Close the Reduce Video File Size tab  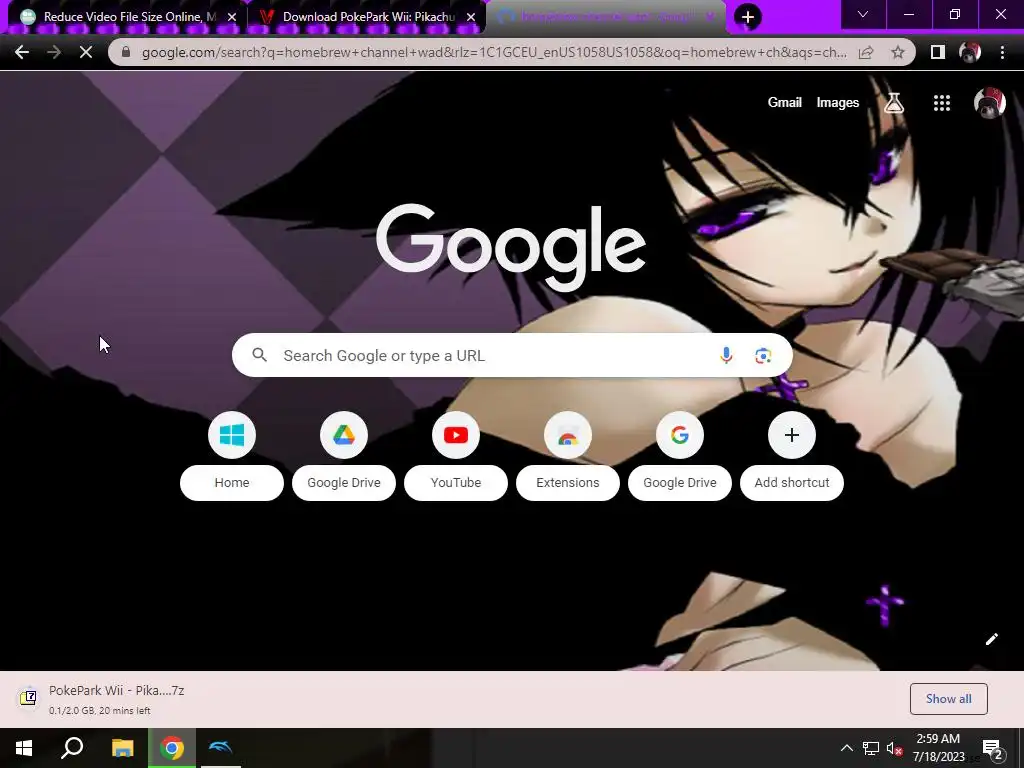232,17
